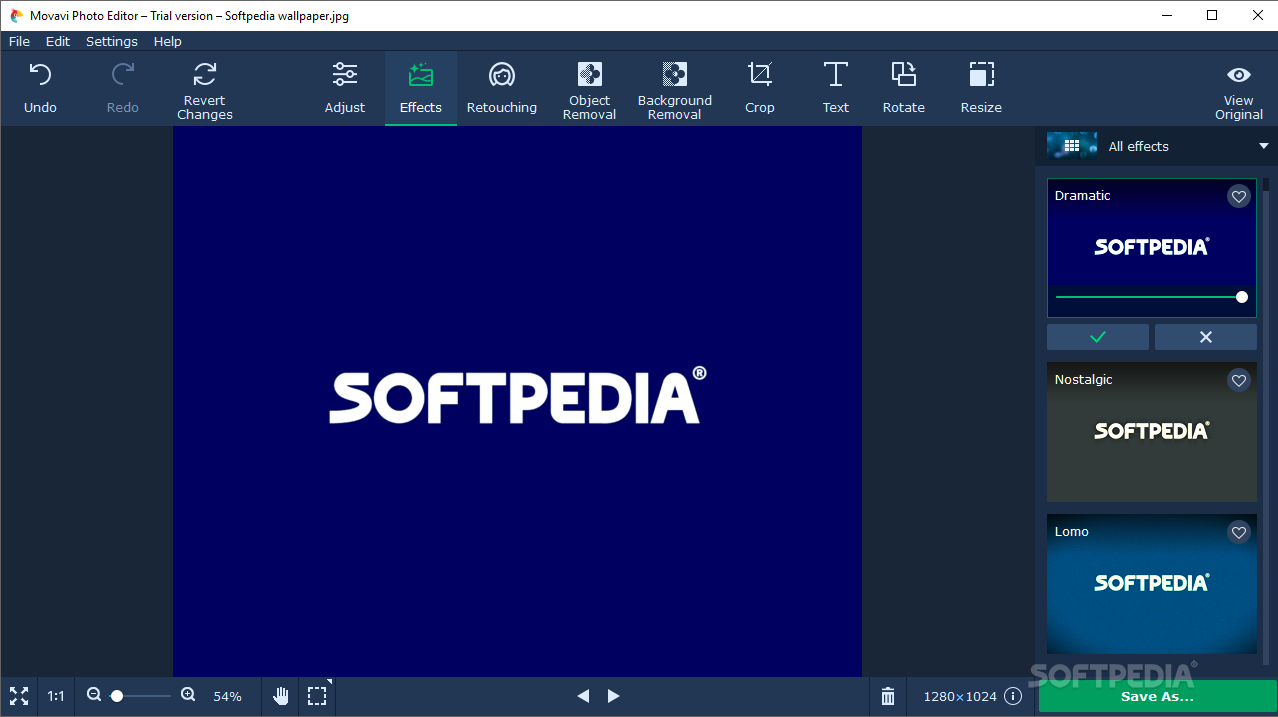Open the Settings menu
The width and height of the screenshot is (1278, 717).
click(x=112, y=41)
